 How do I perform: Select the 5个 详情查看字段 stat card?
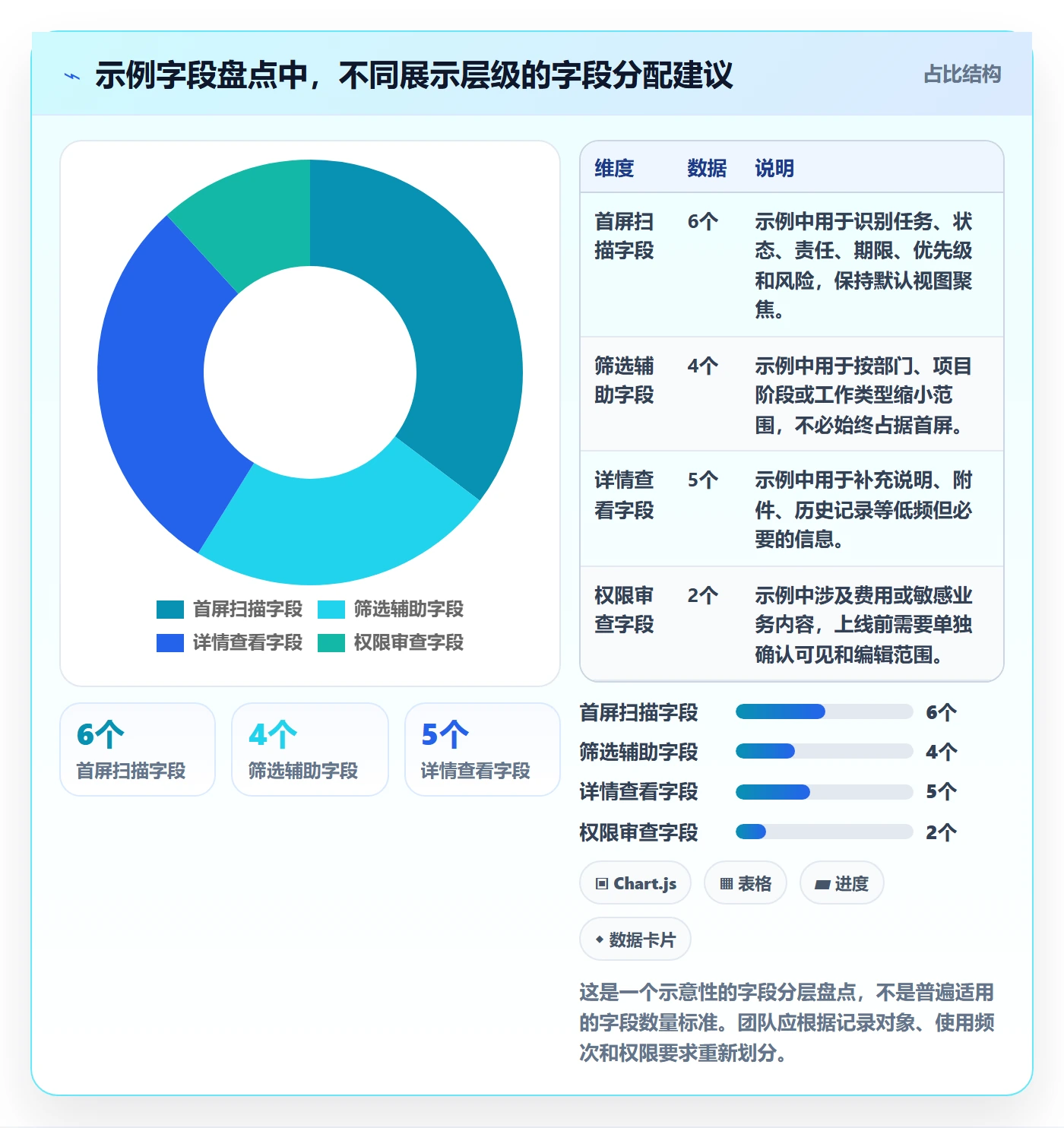pos(483,749)
